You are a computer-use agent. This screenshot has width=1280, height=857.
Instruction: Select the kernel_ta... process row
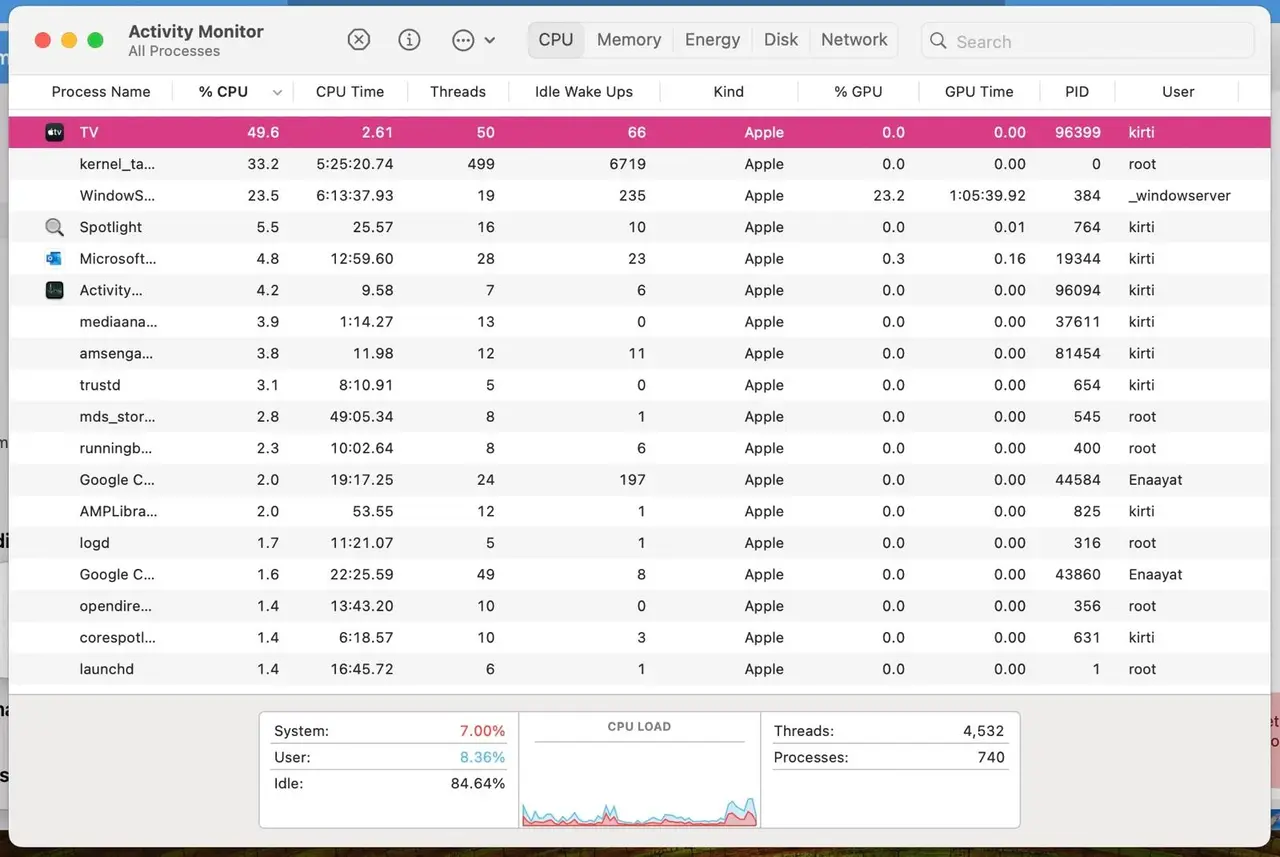coord(640,164)
